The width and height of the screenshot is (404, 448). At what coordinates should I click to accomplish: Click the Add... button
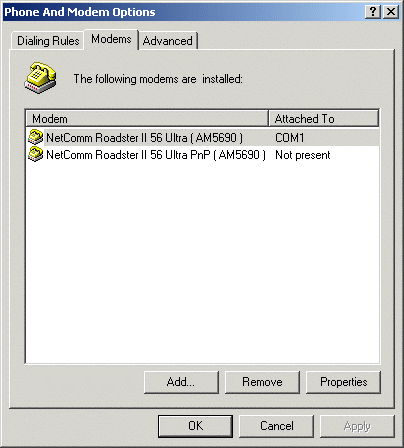click(181, 382)
